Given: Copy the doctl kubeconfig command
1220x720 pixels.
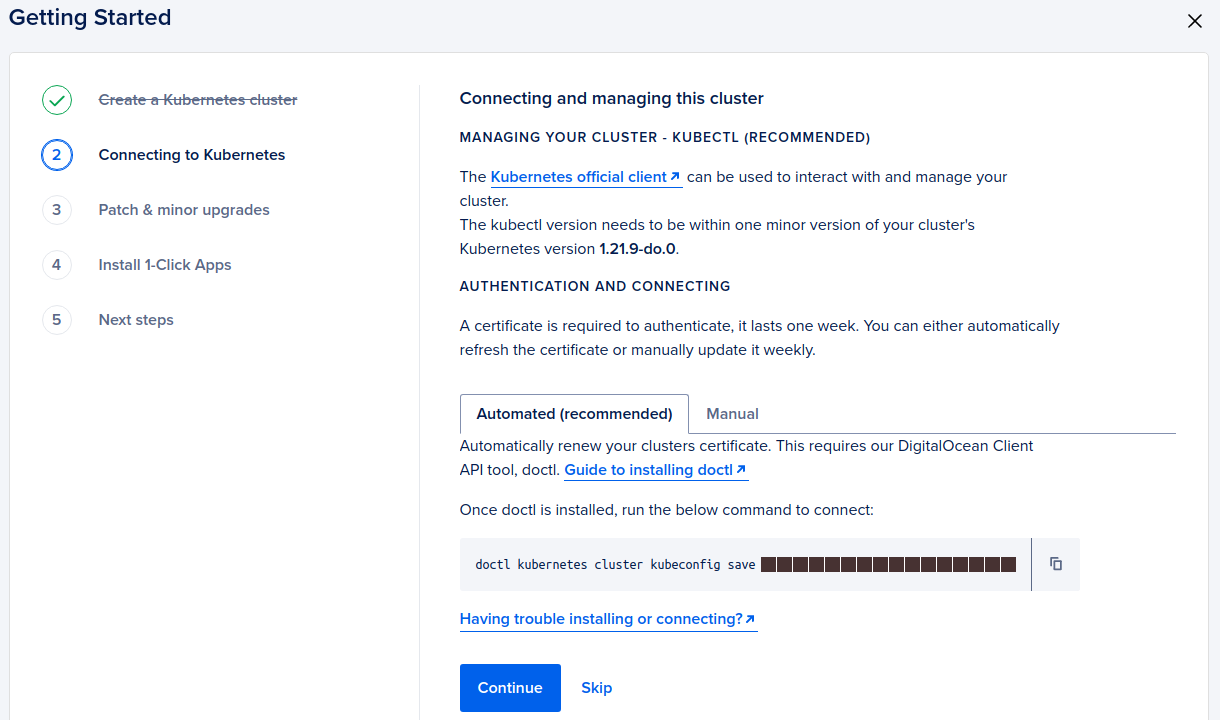Looking at the screenshot, I should coord(1055,564).
